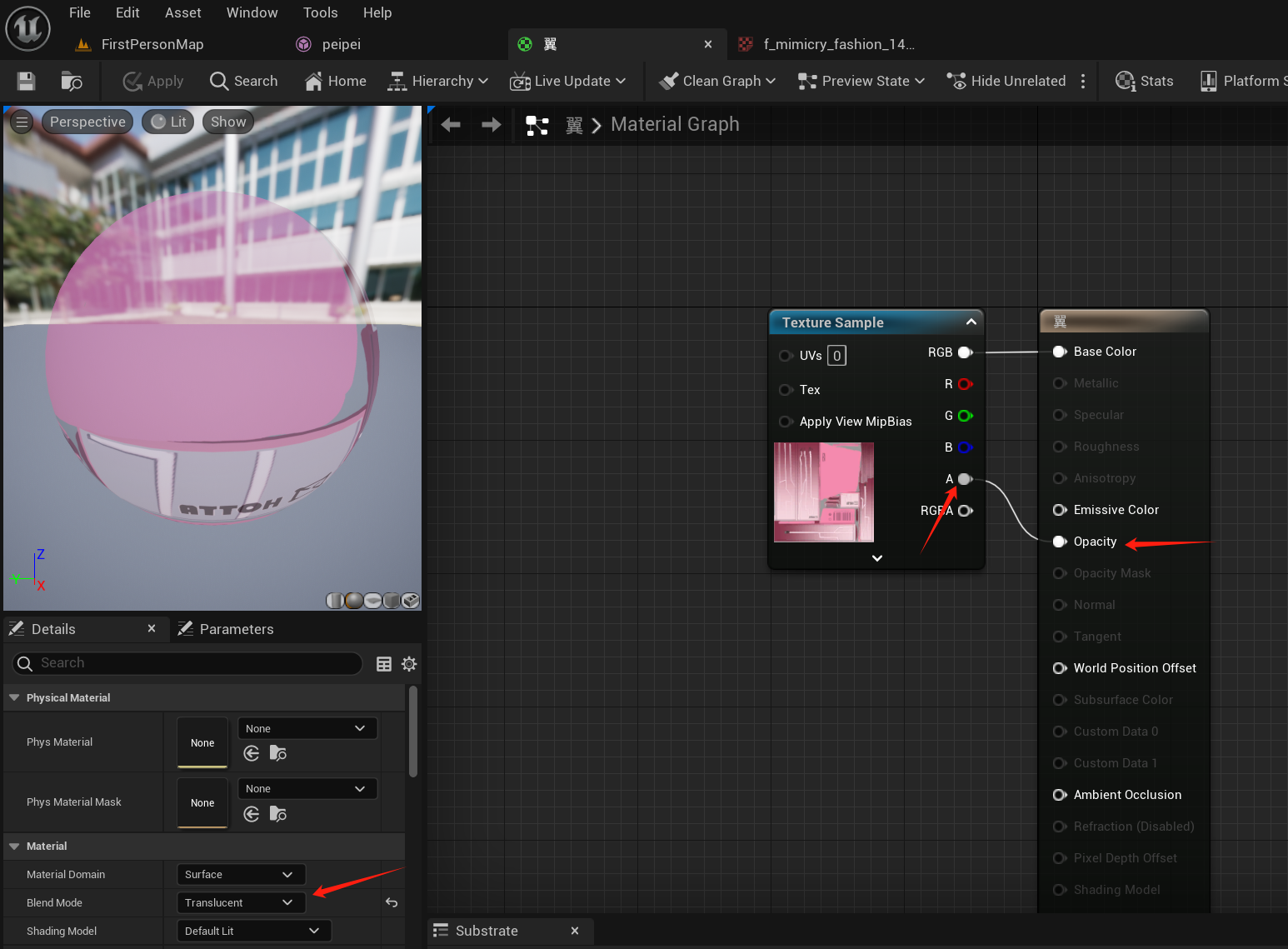Screen dimensions: 1288x949
Task: Browse to asset in Content Browser icon
Action: [x=72, y=81]
